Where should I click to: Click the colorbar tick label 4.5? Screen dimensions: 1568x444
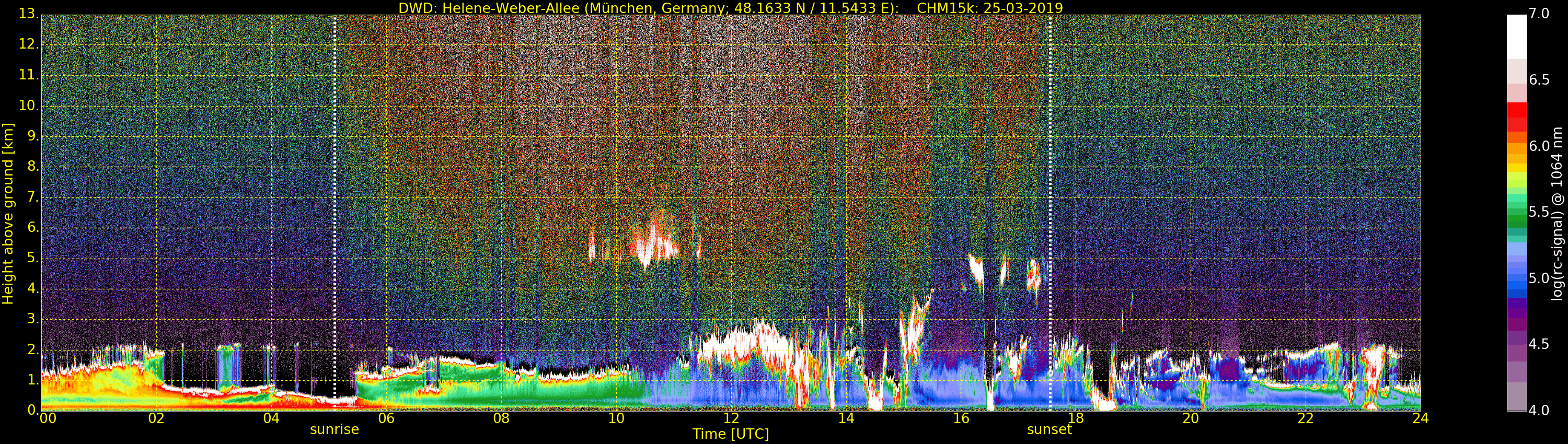tap(1538, 344)
